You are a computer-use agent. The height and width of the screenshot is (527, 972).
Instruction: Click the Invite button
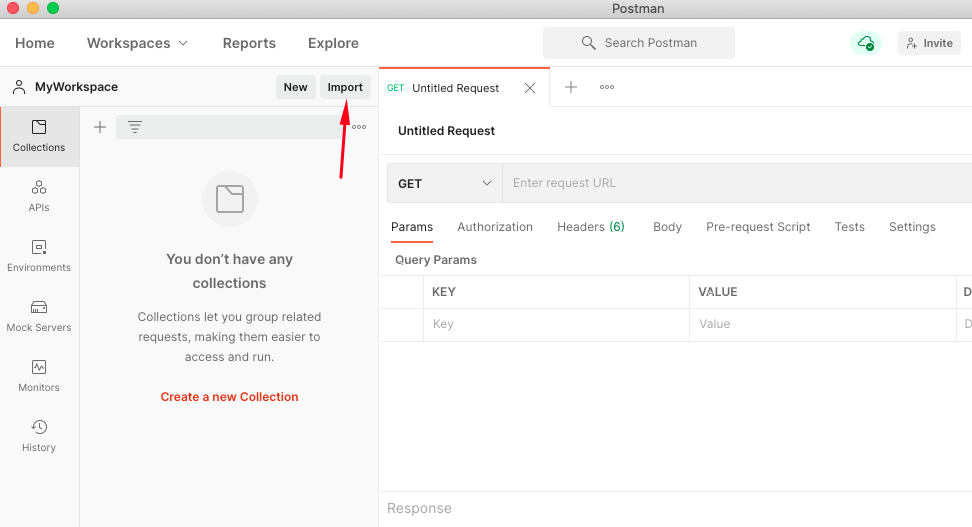coord(929,43)
